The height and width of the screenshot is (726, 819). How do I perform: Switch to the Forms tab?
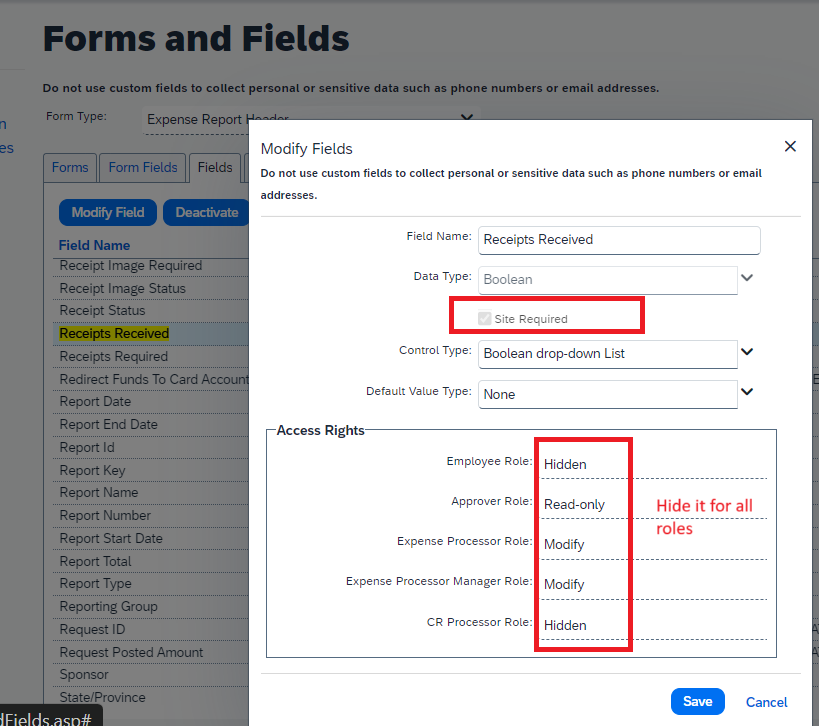(x=69, y=168)
